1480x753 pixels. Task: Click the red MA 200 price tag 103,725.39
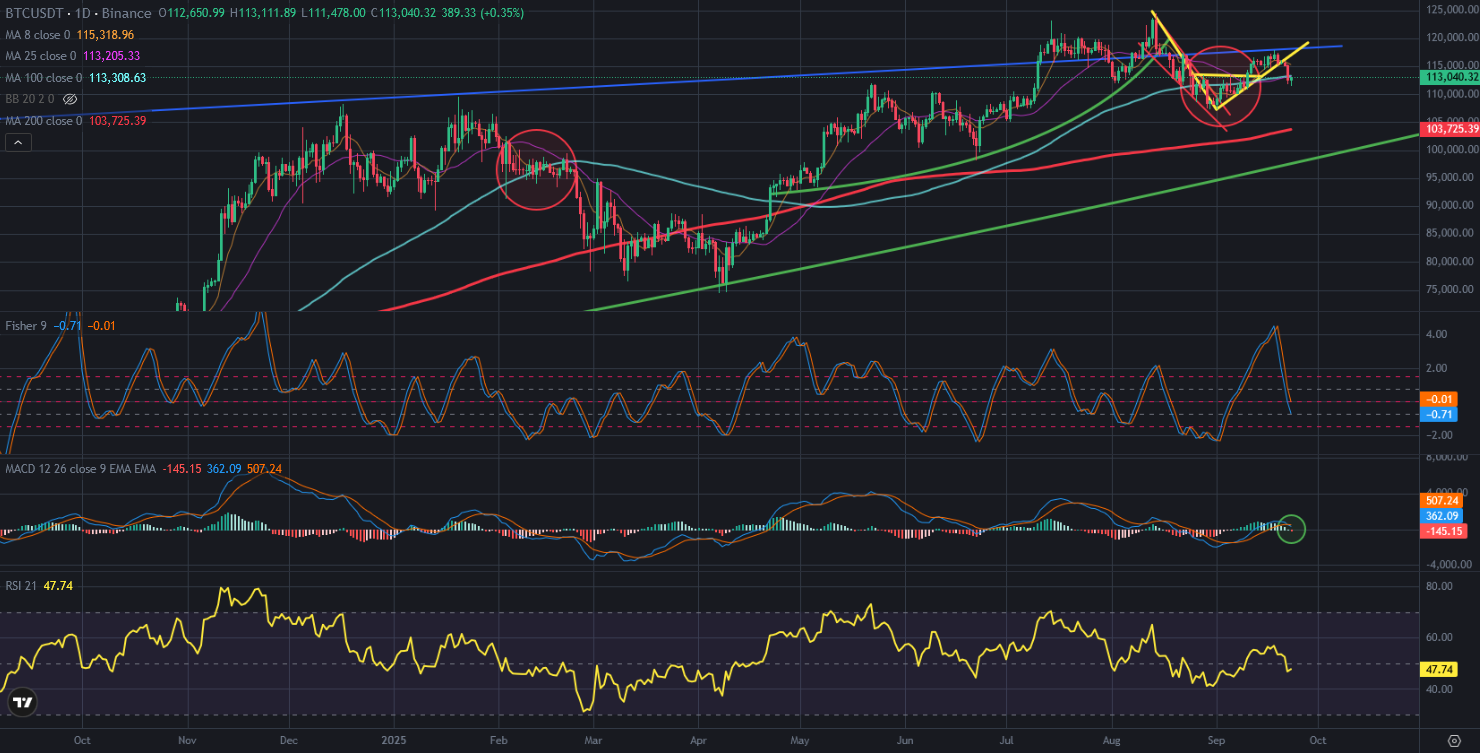pos(1448,130)
